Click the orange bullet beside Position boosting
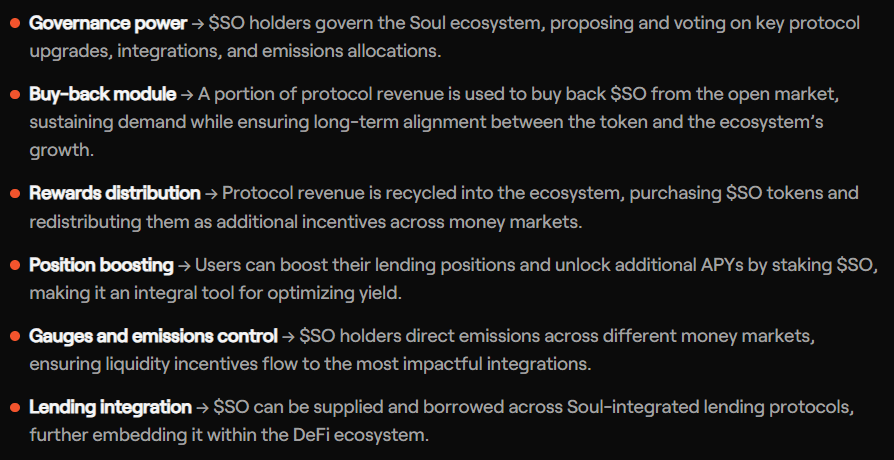 [x=15, y=267]
